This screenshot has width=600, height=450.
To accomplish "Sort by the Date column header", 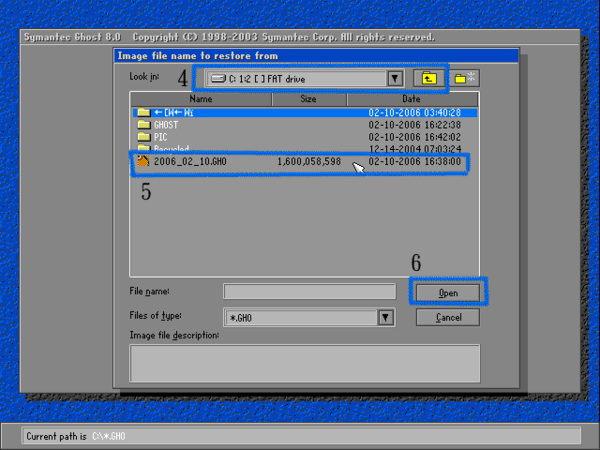I will click(412, 99).
